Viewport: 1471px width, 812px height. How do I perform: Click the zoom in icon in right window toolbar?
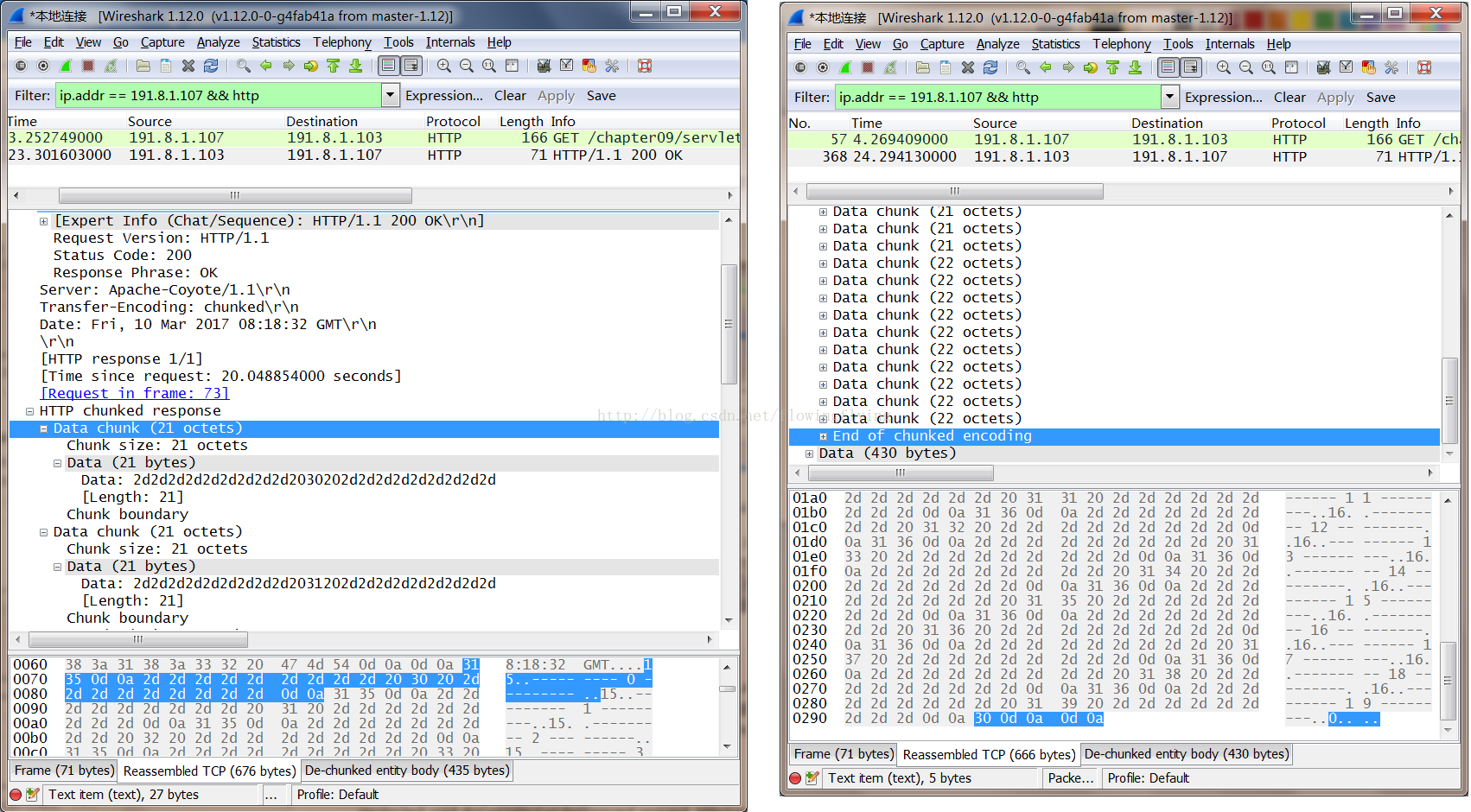[1223, 67]
